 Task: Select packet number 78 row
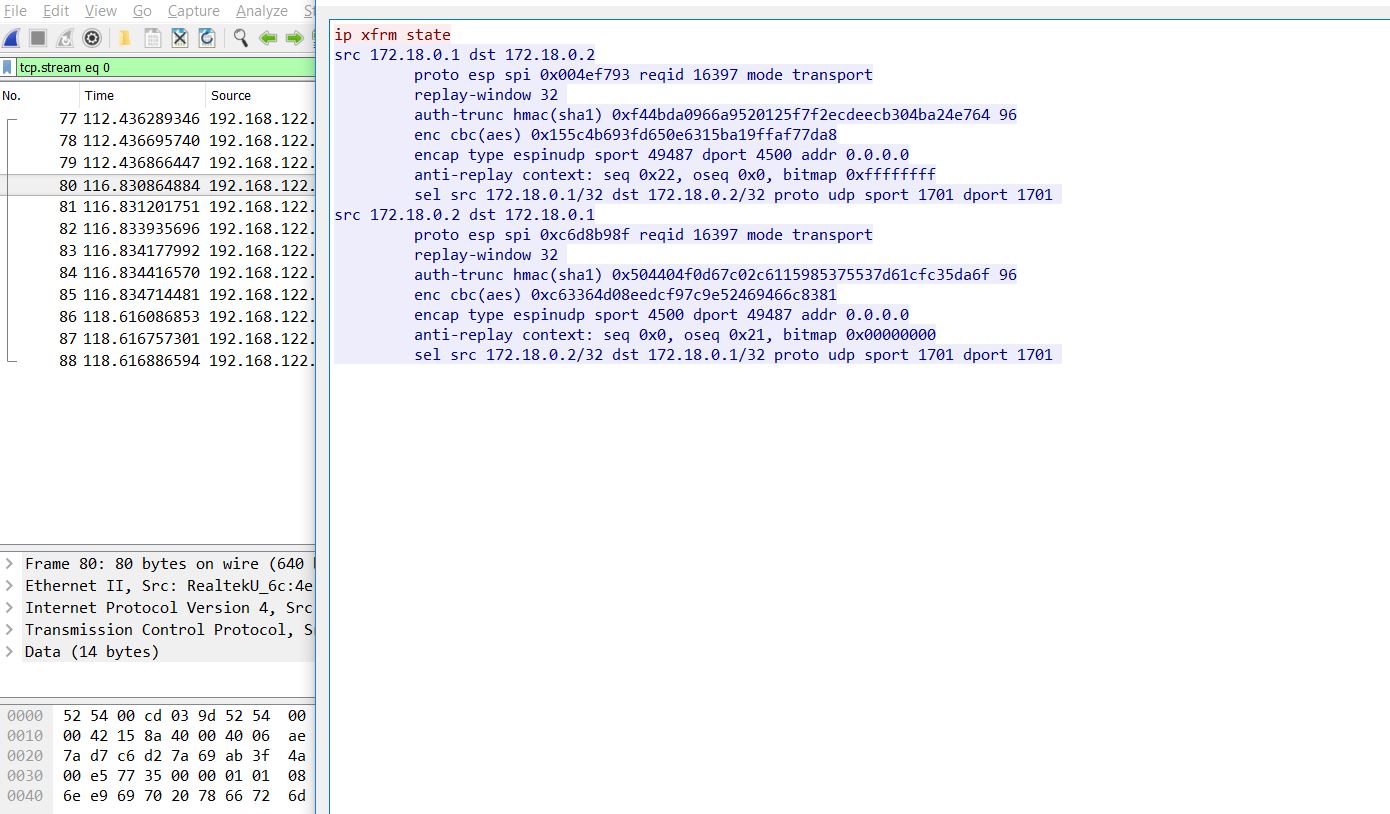coord(157,141)
